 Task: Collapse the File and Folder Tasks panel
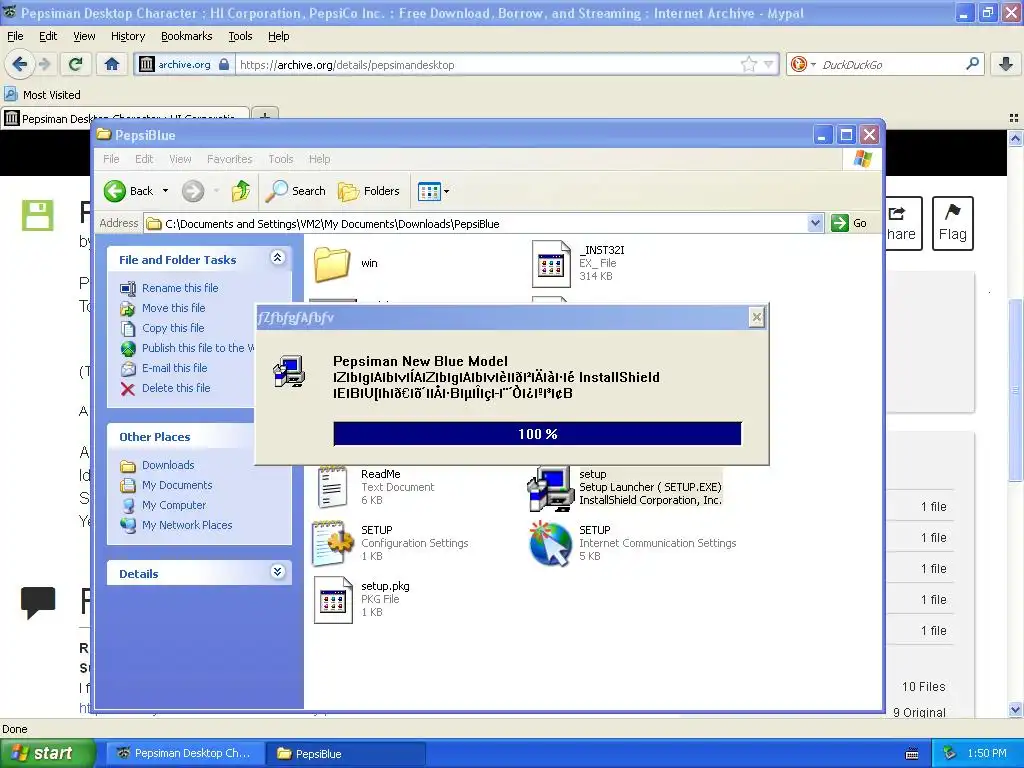pyautogui.click(x=278, y=257)
